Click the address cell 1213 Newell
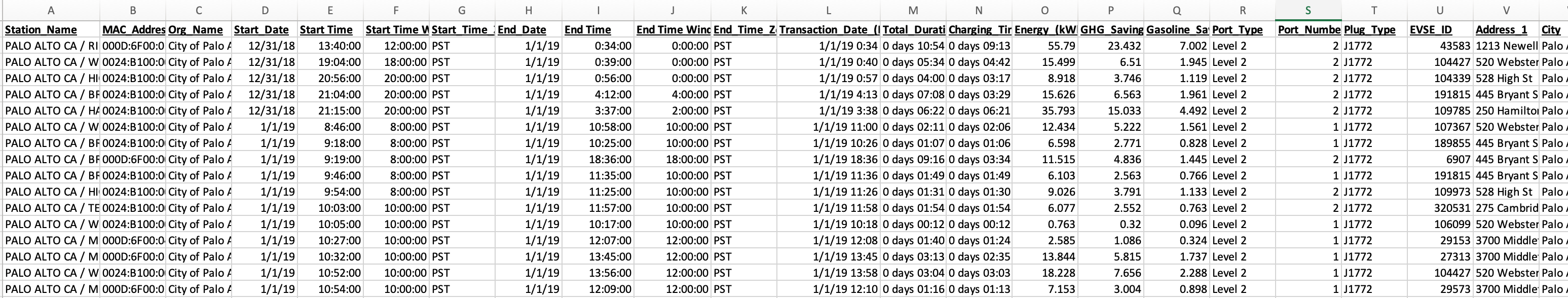1568x298 pixels. 1506,46
